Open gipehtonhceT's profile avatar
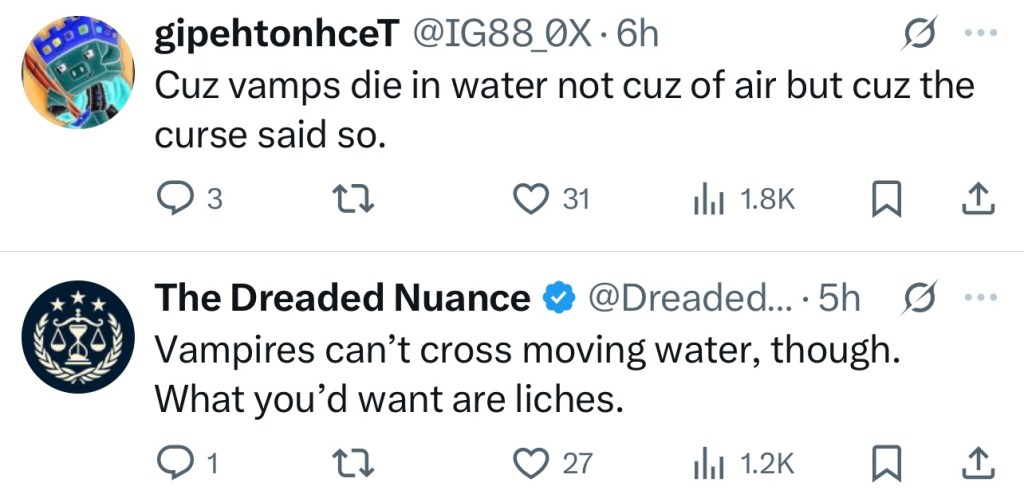The height and width of the screenshot is (502, 1024). [x=78, y=72]
